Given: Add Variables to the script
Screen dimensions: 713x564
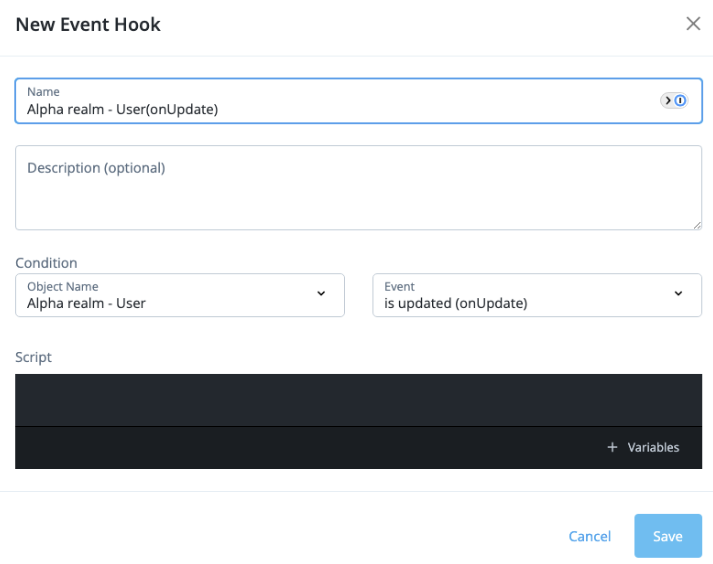Looking at the screenshot, I should (x=643, y=447).
